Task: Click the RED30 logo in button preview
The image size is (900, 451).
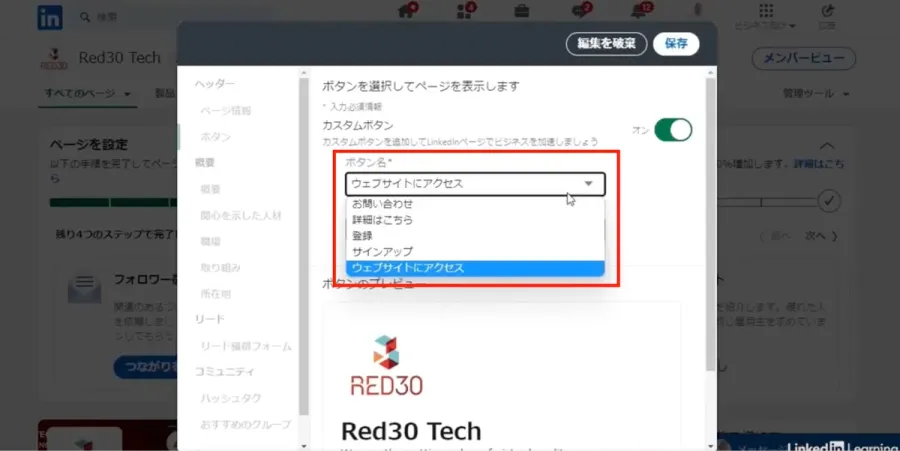Action: coord(386,366)
